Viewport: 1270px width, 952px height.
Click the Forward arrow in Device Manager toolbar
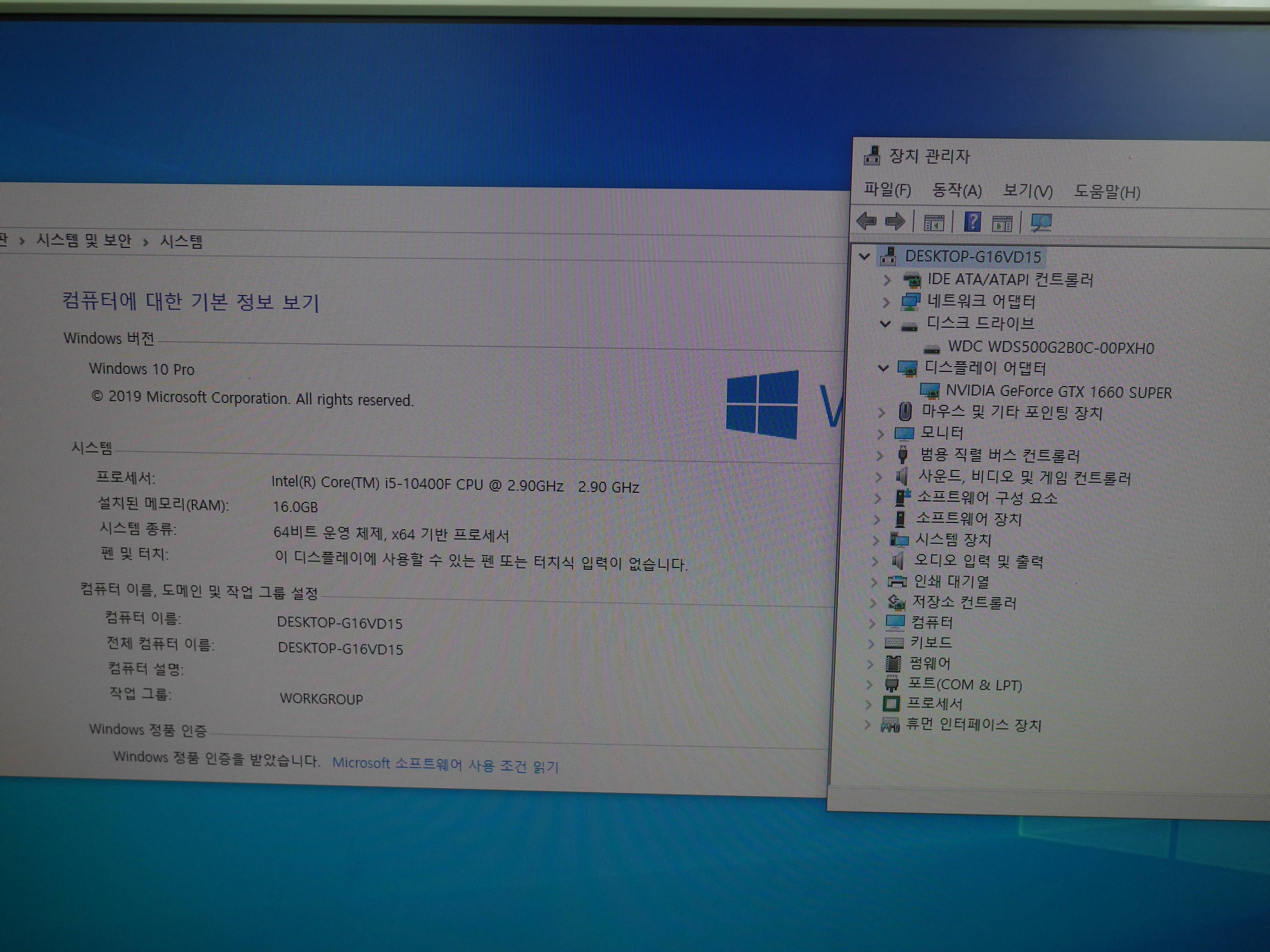(894, 221)
